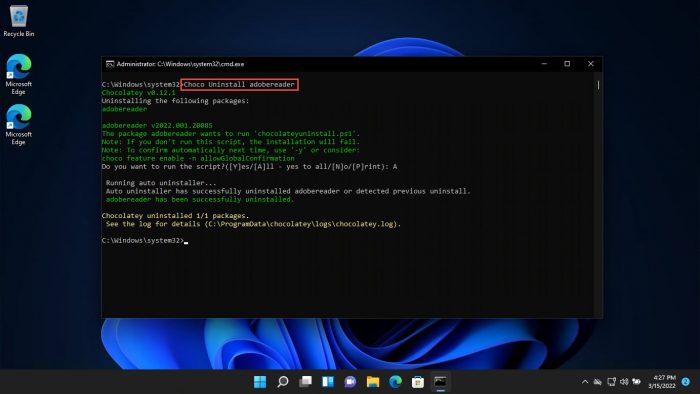700x394 pixels.
Task: Open File Explorer from the taskbar
Action: tap(373, 382)
